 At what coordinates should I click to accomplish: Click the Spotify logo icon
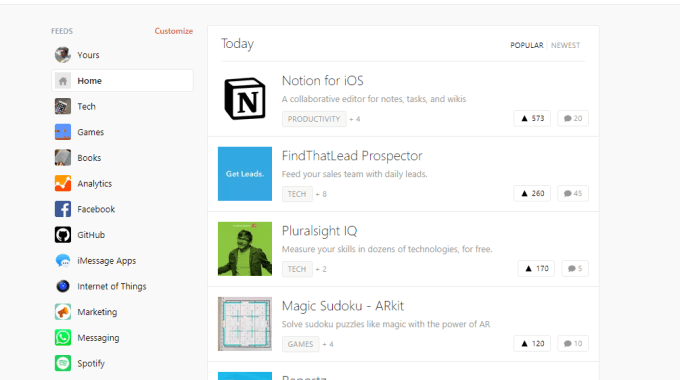[x=63, y=364]
